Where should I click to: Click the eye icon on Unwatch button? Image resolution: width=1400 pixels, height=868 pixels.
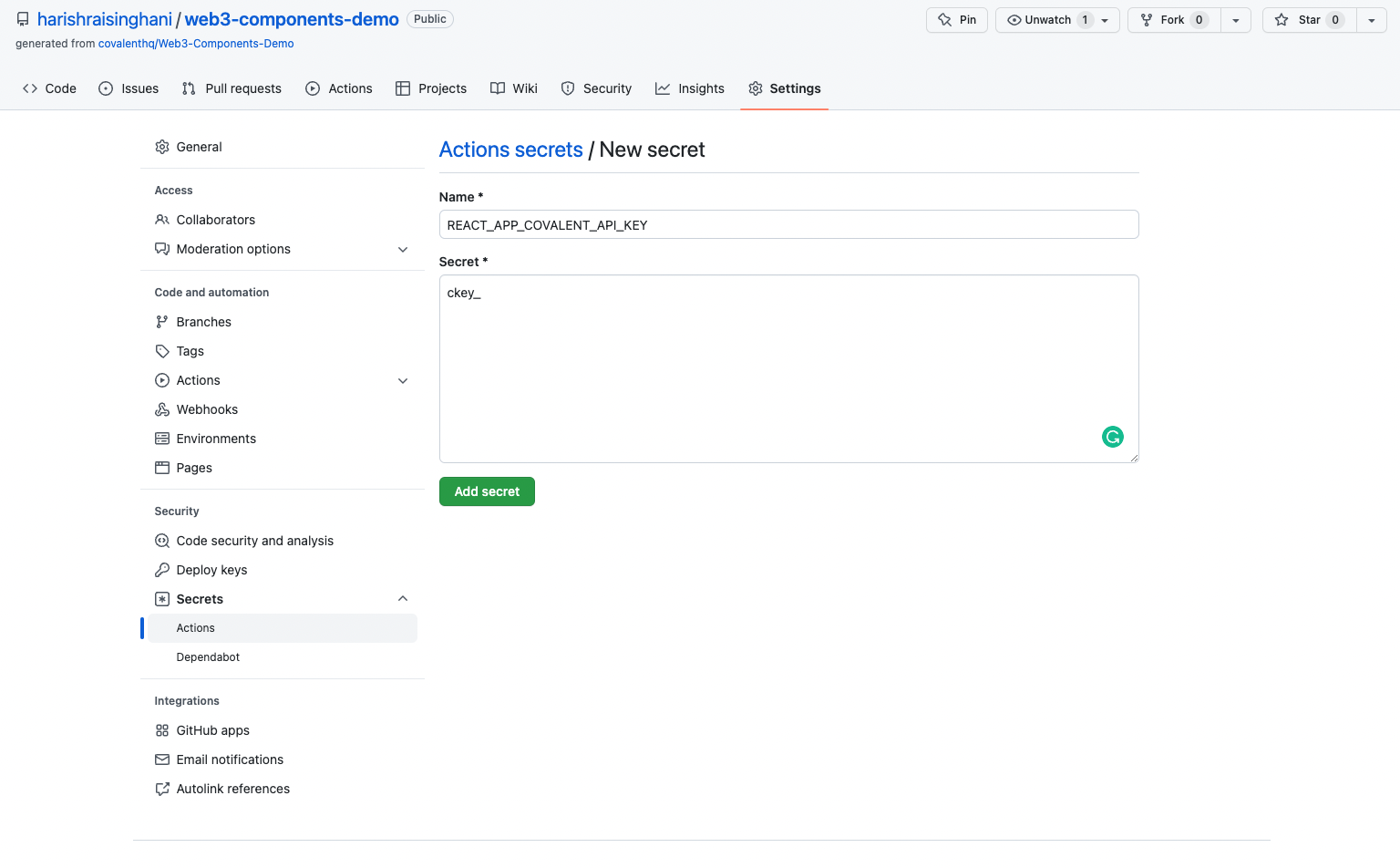click(1014, 20)
